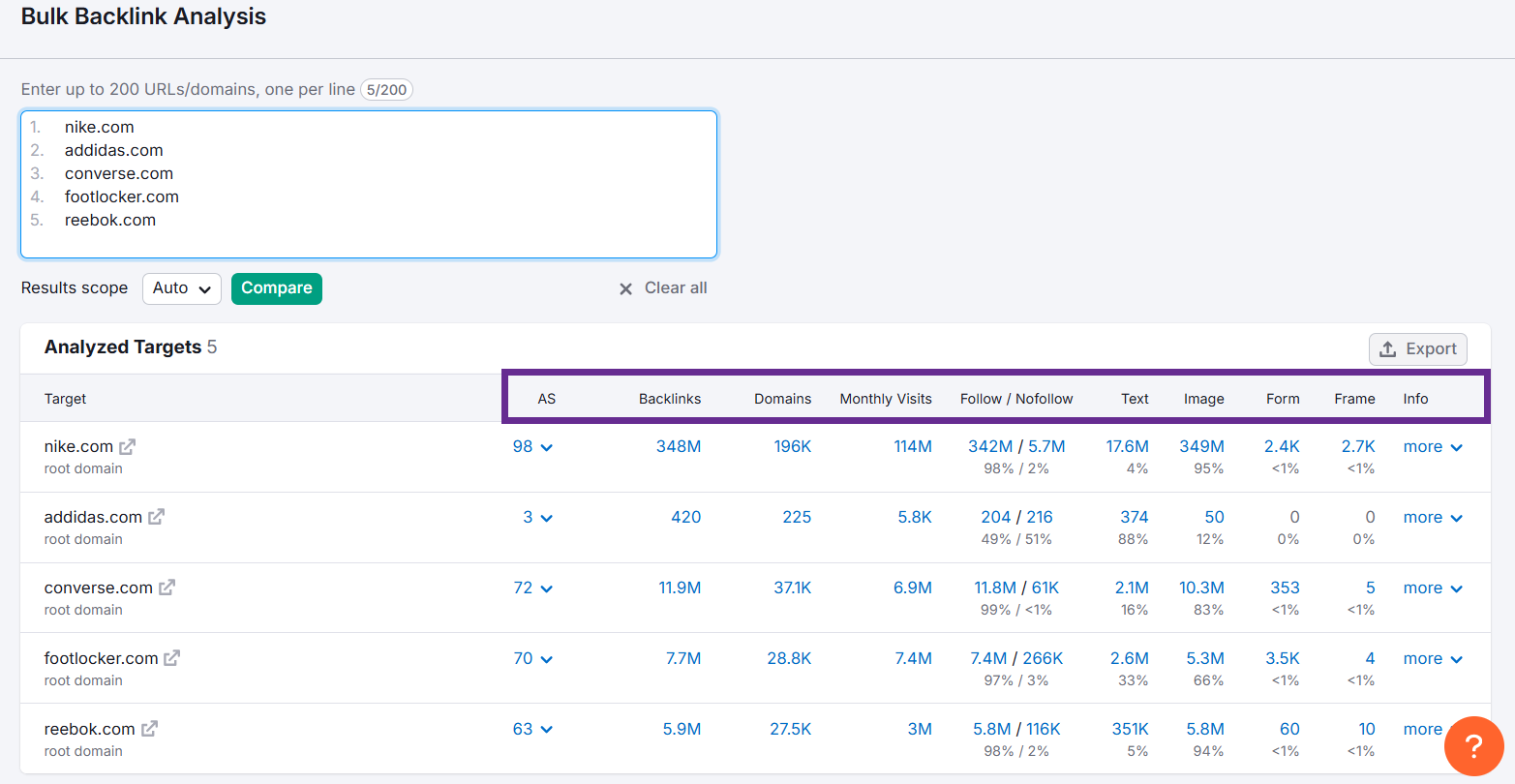Open the Results scope Auto dropdown

coord(182,288)
